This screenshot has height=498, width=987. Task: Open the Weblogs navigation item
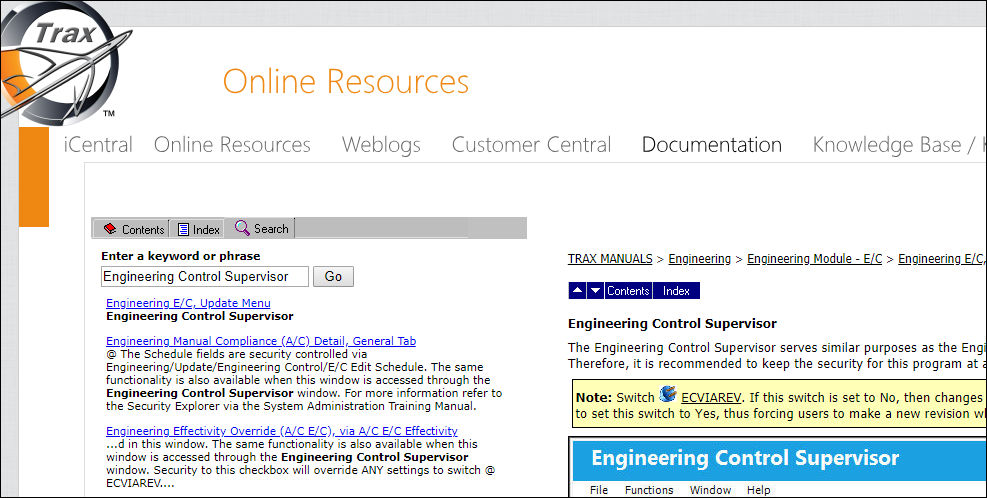click(x=381, y=145)
